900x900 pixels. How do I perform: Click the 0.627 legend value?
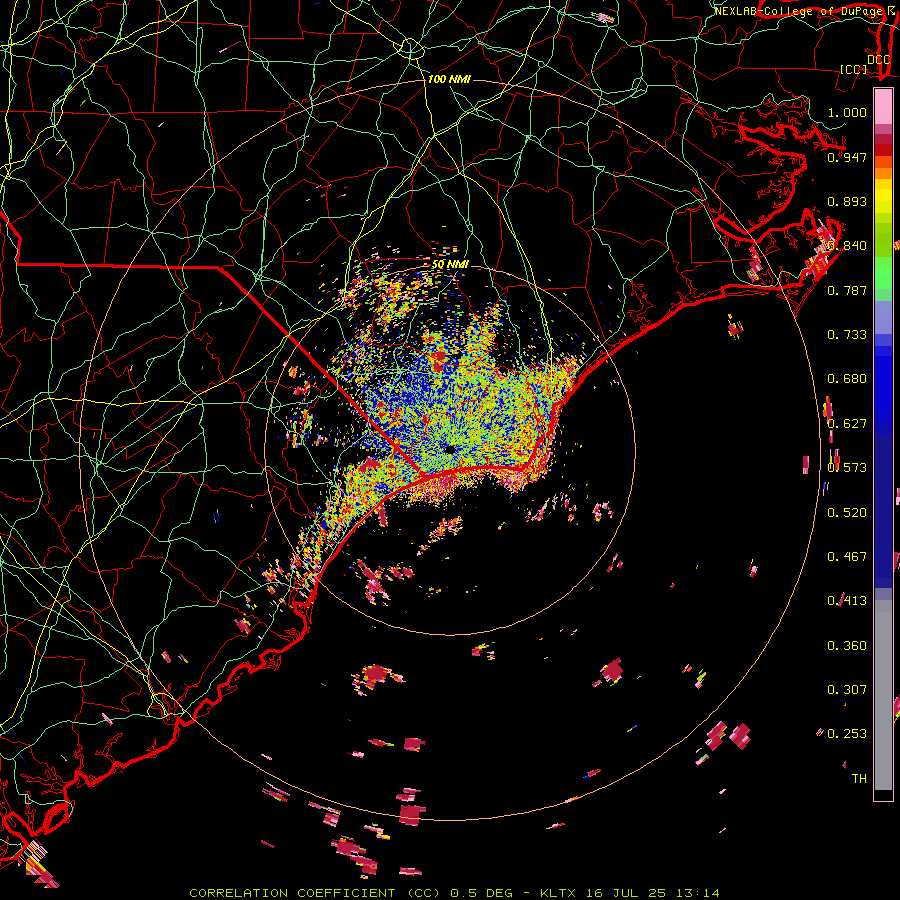click(847, 424)
